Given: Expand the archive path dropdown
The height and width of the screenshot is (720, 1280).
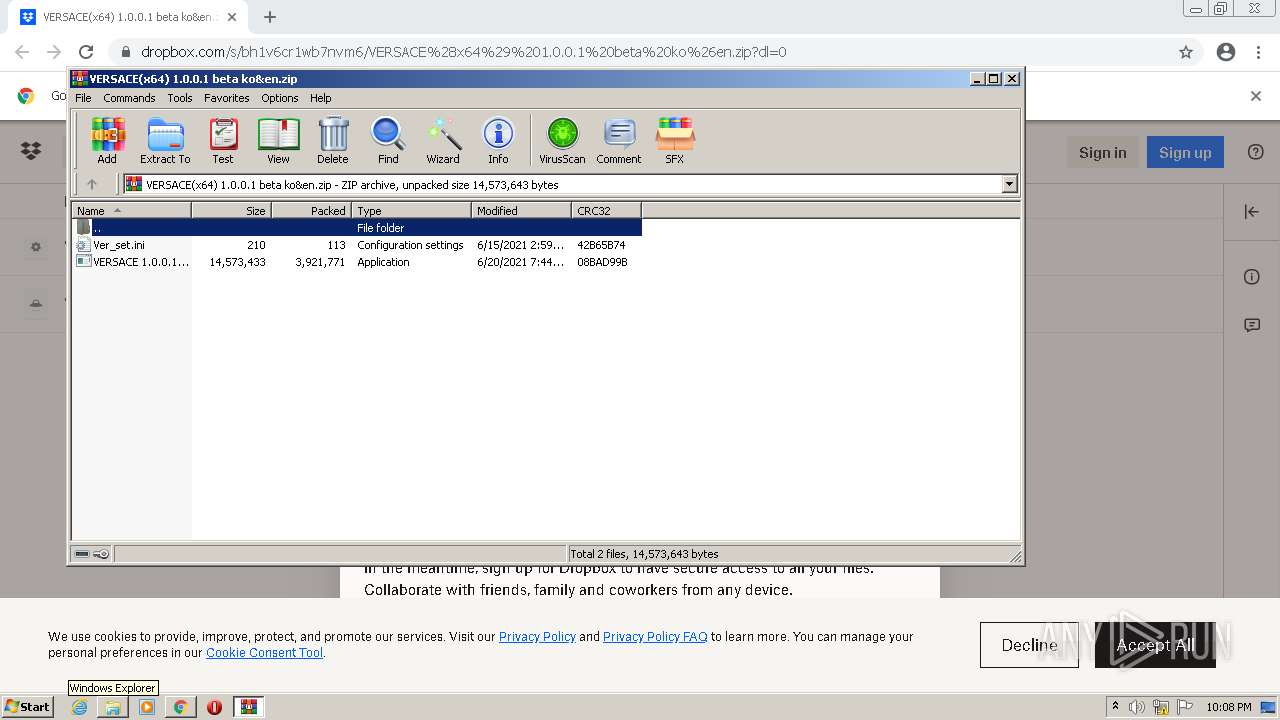Looking at the screenshot, I should coord(1009,184).
